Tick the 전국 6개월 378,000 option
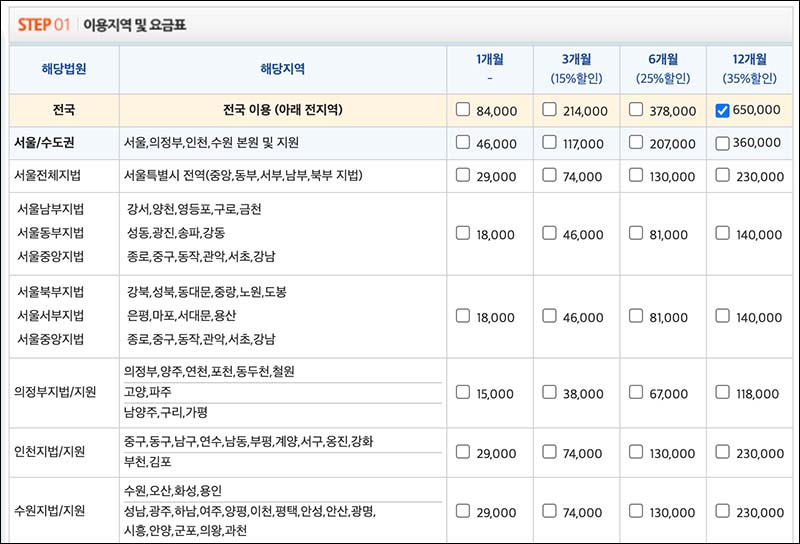 [x=636, y=110]
